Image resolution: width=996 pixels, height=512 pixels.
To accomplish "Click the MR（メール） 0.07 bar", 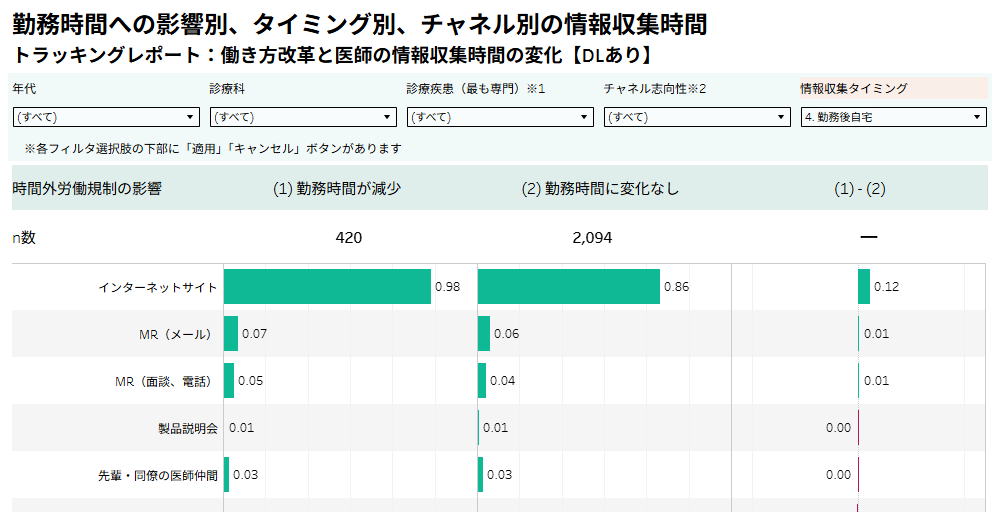I will [x=231, y=333].
